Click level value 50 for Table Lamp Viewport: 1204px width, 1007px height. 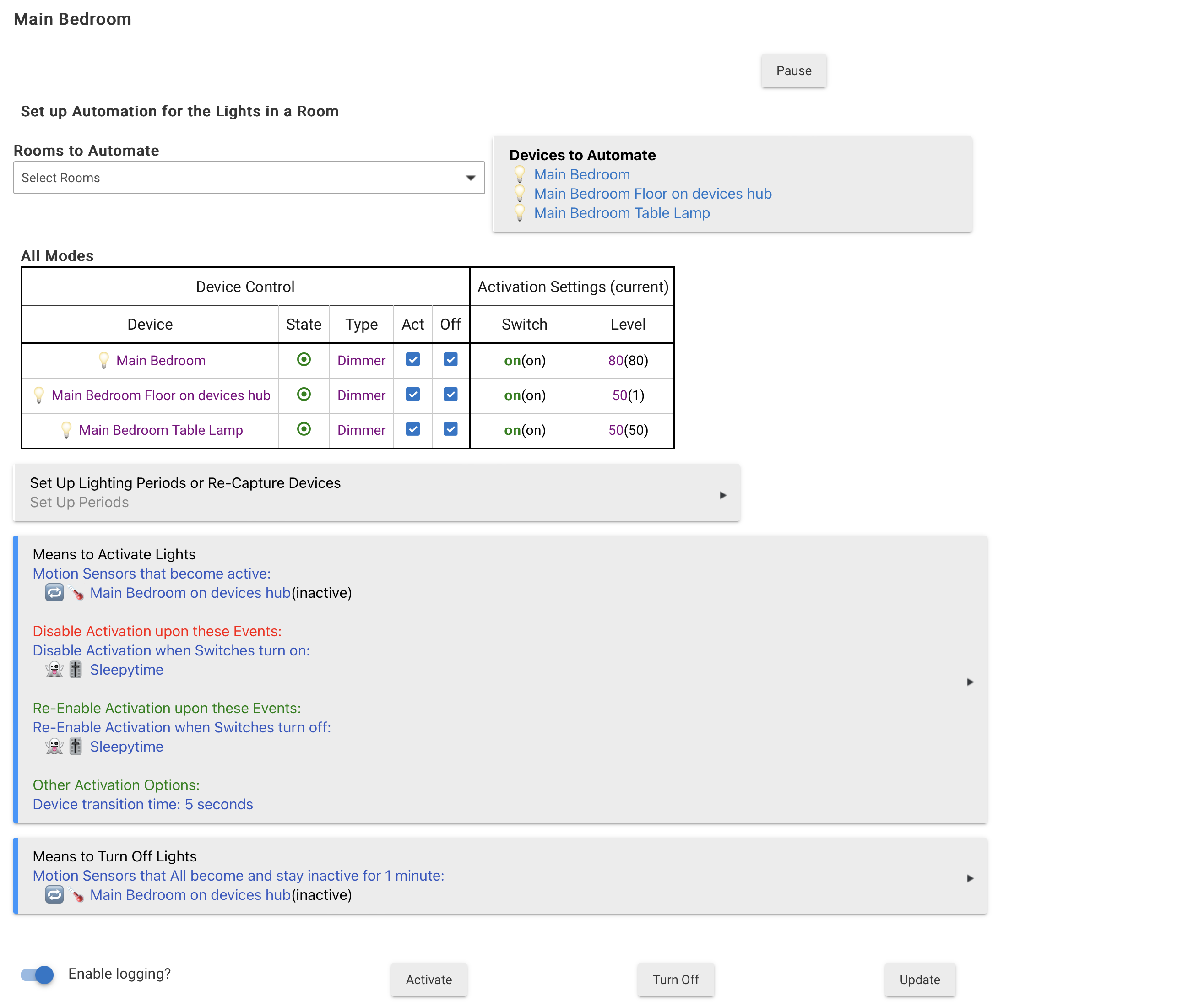click(616, 430)
